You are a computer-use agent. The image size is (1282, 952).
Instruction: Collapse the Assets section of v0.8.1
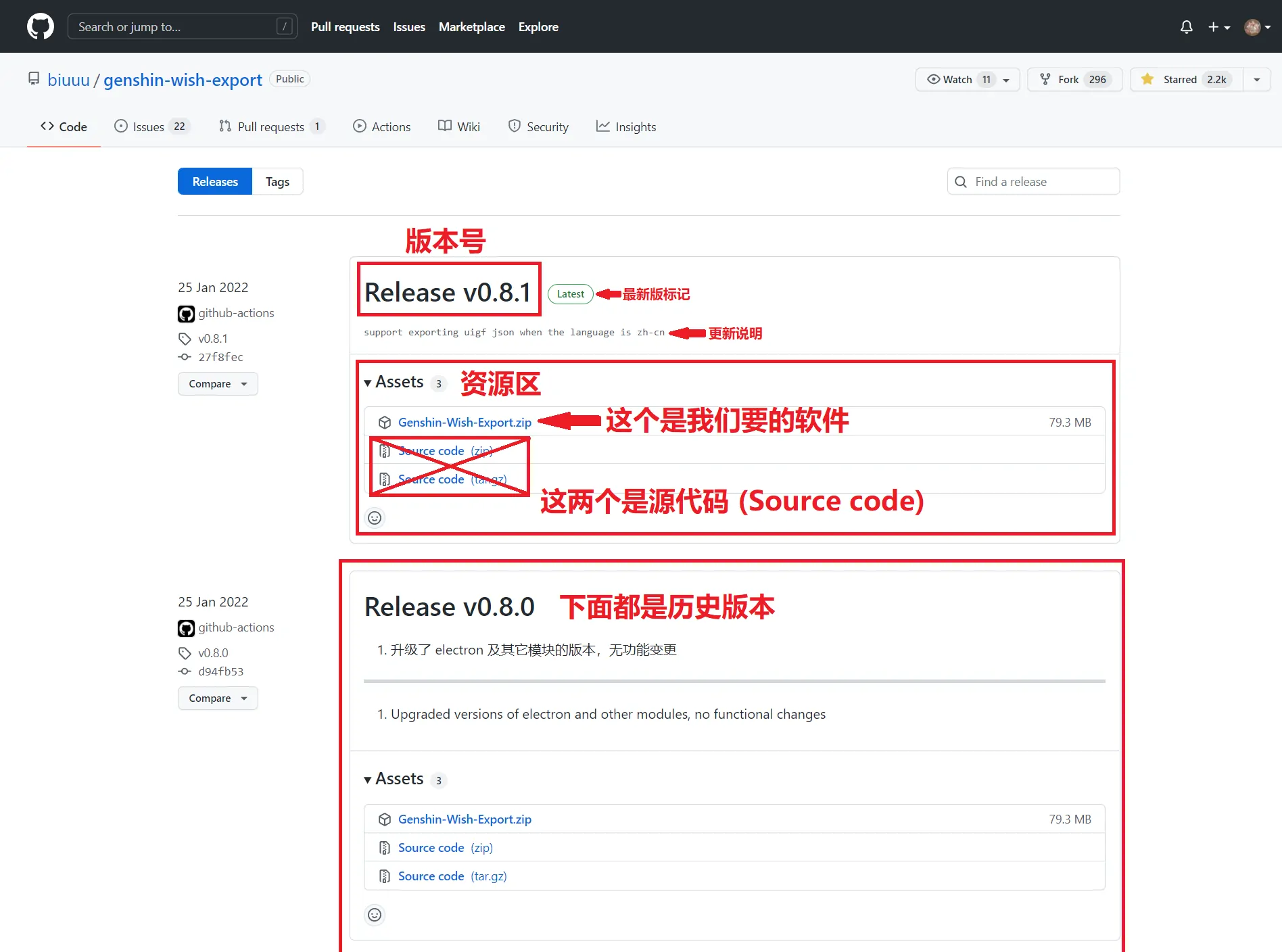[404, 382]
